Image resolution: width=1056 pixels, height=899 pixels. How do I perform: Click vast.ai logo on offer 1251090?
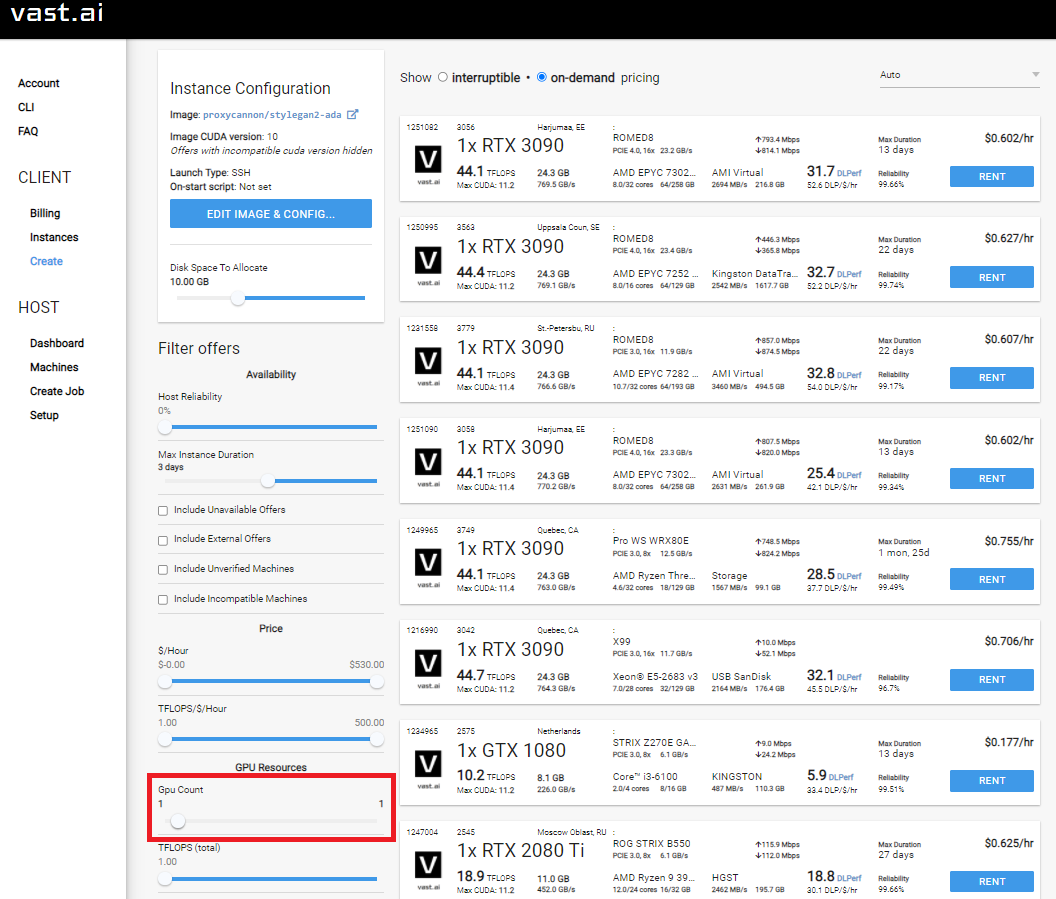[428, 467]
